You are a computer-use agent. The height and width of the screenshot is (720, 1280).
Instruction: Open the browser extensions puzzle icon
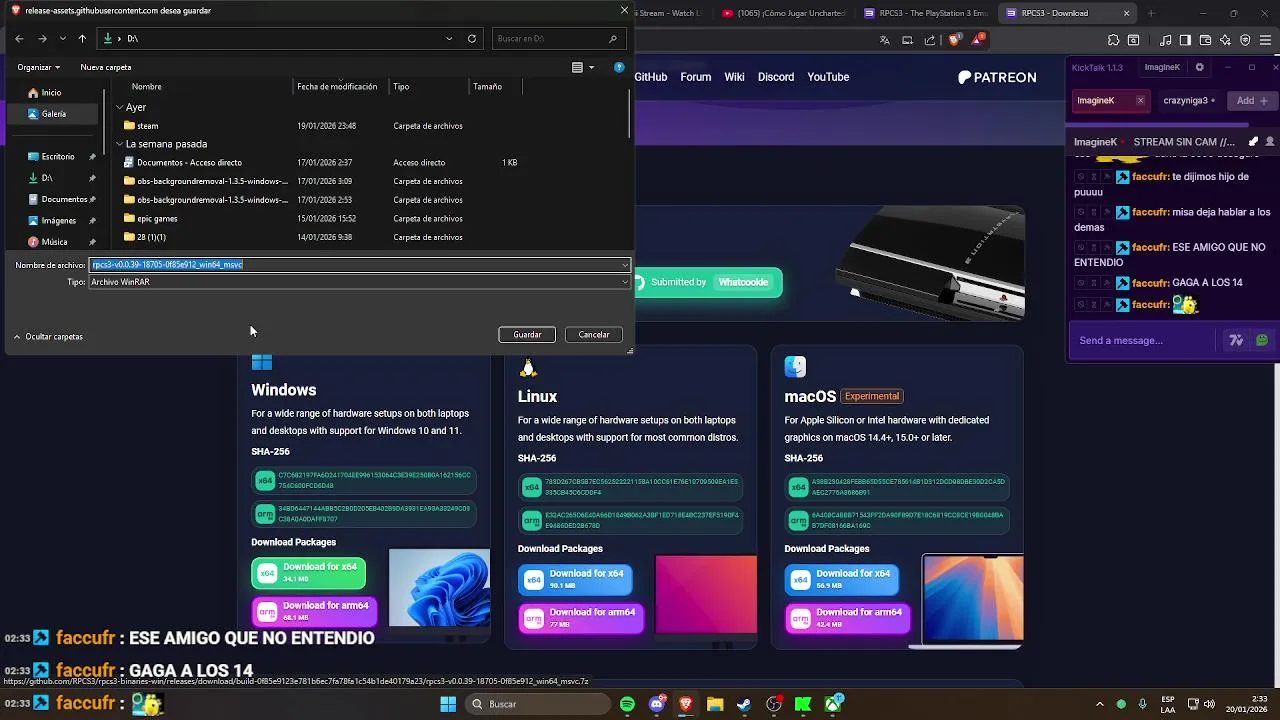pyautogui.click(x=1114, y=40)
